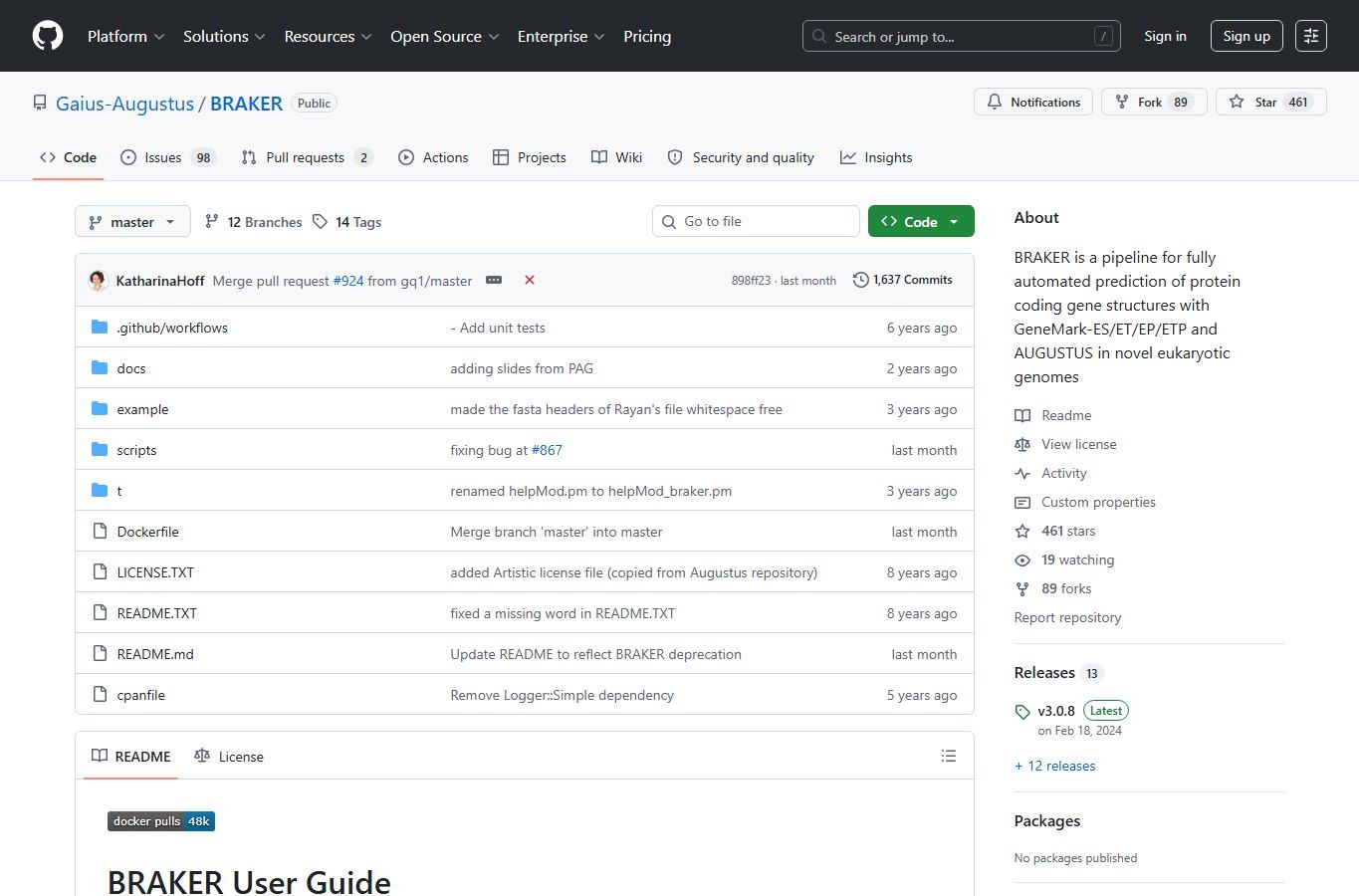Open the + 12 releases link

click(x=1054, y=766)
